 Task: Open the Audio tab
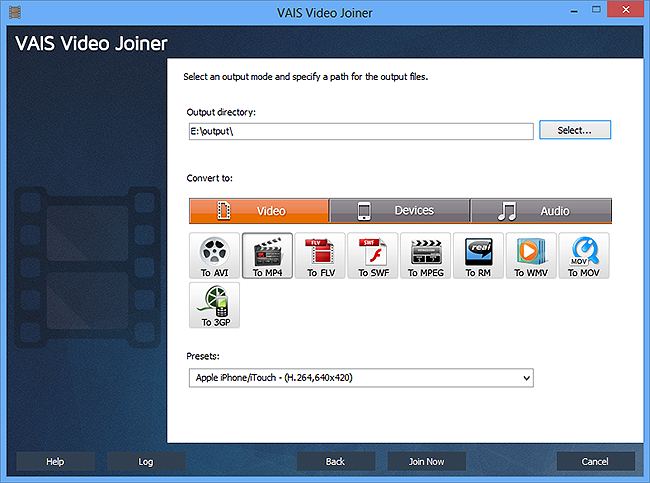tap(541, 211)
